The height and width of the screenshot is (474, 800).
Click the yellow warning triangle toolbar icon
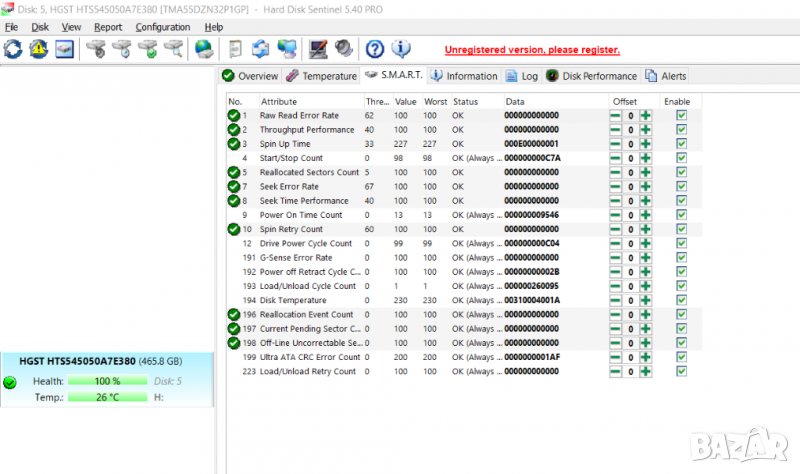[x=38, y=49]
